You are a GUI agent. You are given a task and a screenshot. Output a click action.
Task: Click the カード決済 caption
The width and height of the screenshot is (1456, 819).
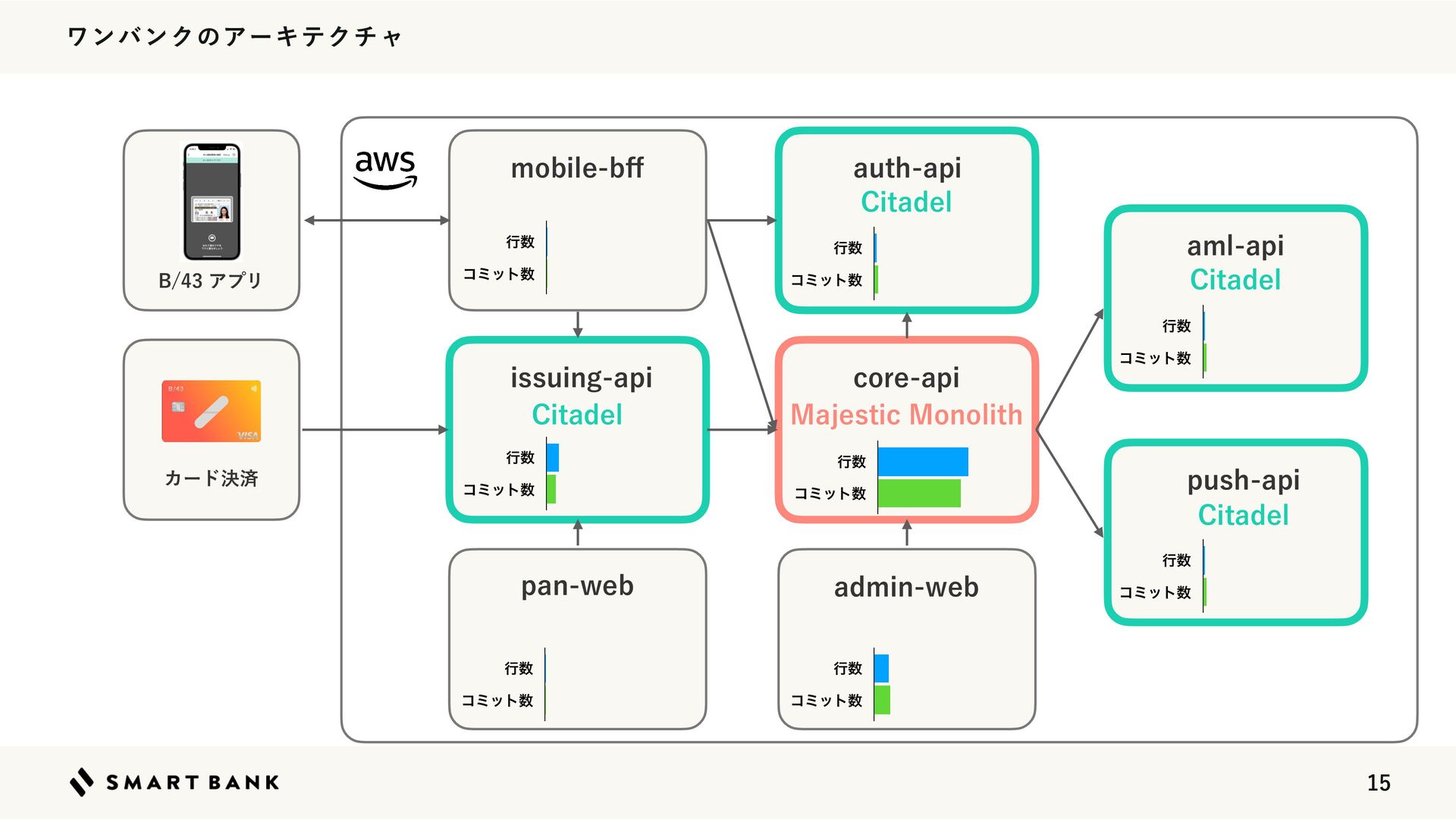point(212,479)
